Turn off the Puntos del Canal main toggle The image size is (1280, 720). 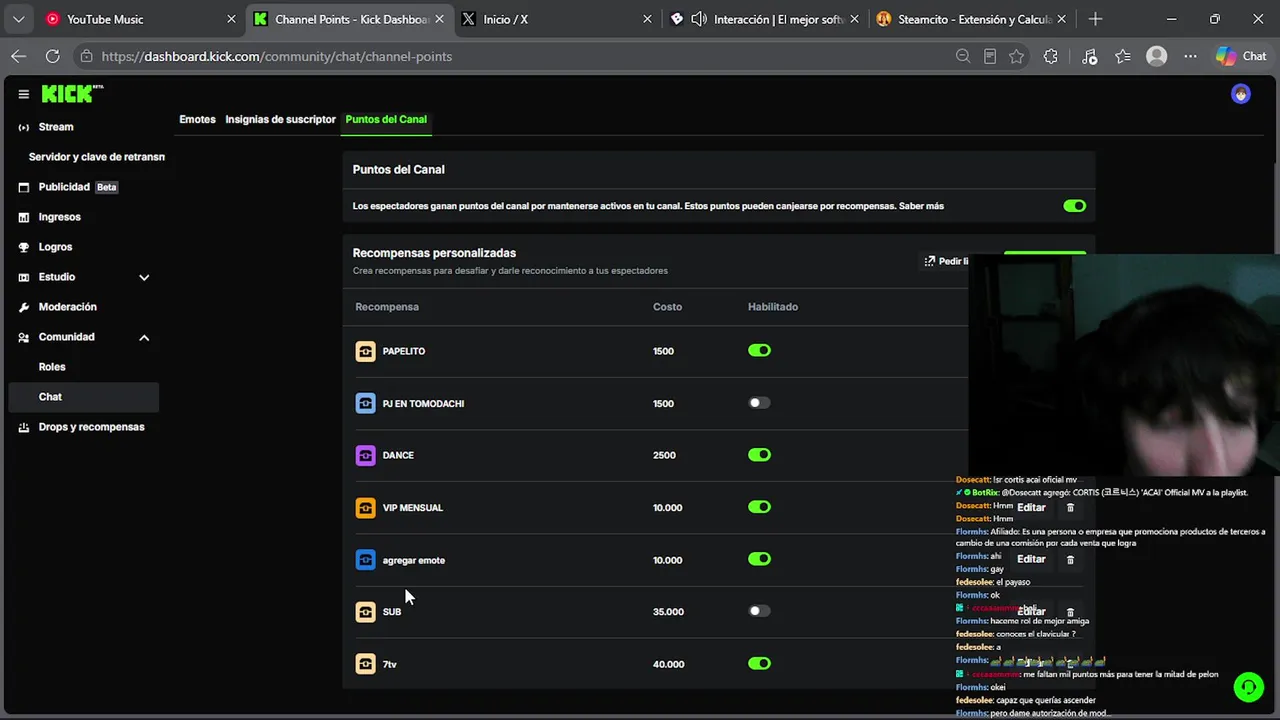[1074, 206]
